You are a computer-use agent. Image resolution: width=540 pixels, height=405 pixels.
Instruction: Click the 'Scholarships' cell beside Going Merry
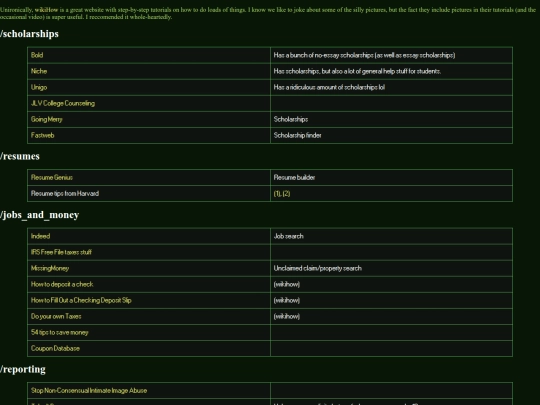click(x=391, y=120)
